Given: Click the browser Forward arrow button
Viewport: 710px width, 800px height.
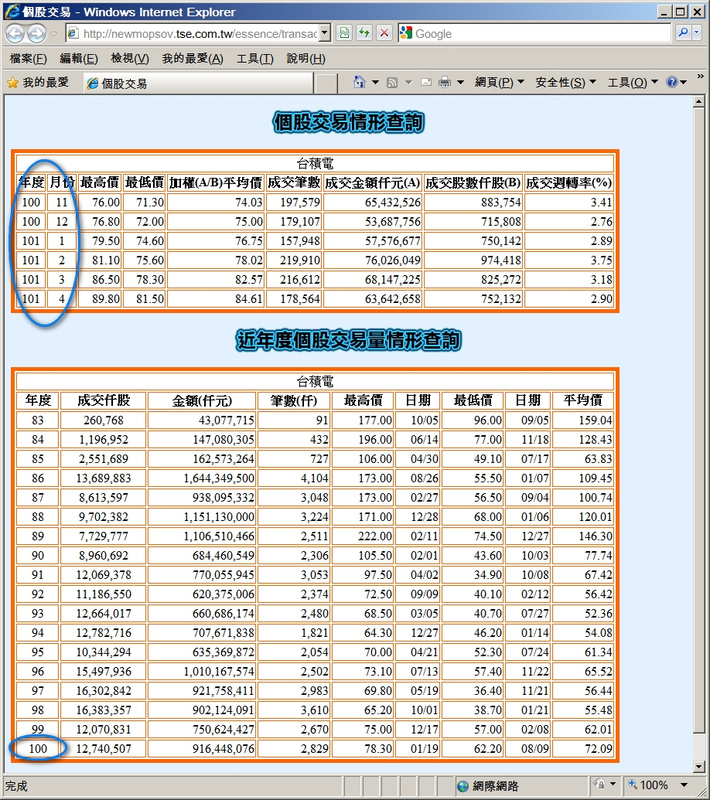Looking at the screenshot, I should tap(36, 34).
